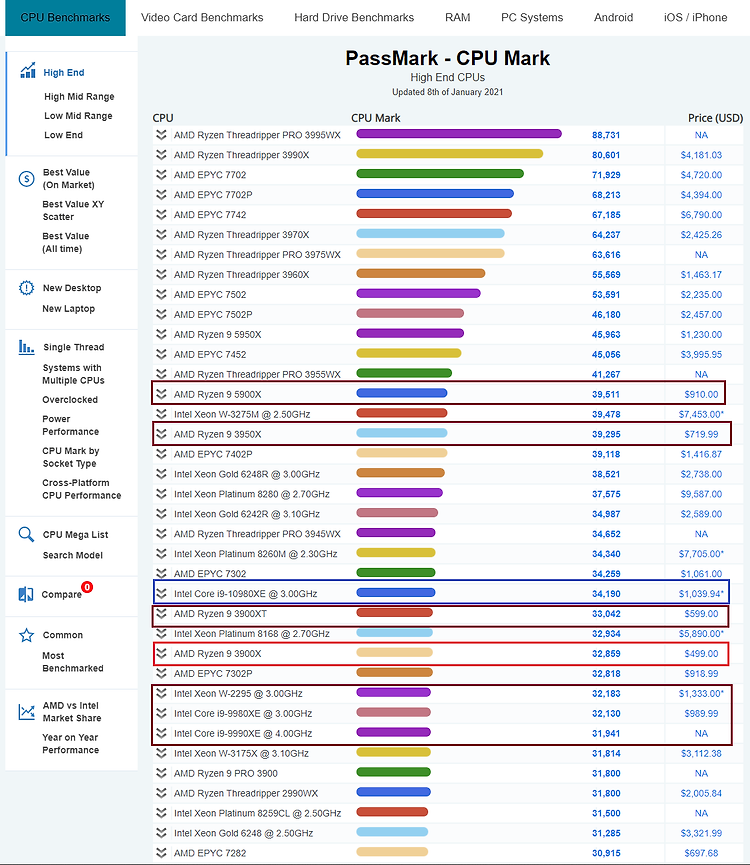
Task: Expand the AMD Ryzen Threadripper PRO 3995WX row
Action: click(161, 135)
